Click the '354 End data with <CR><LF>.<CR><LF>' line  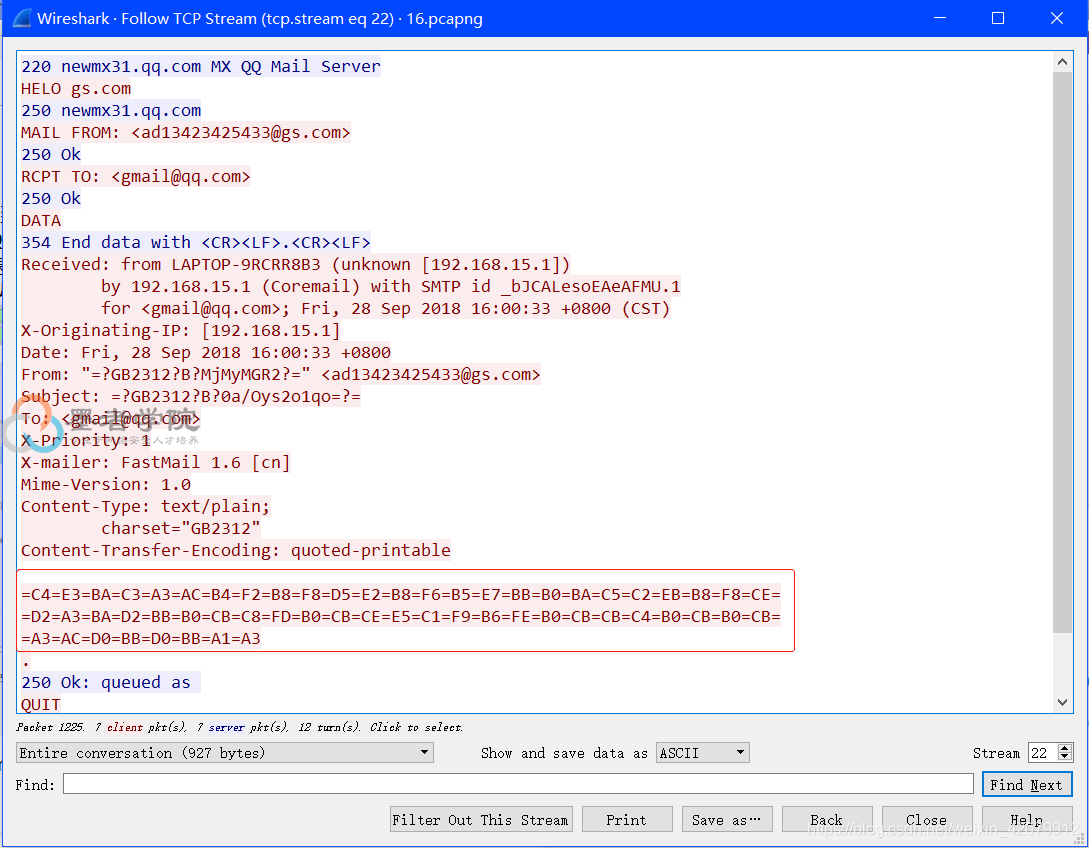point(196,242)
